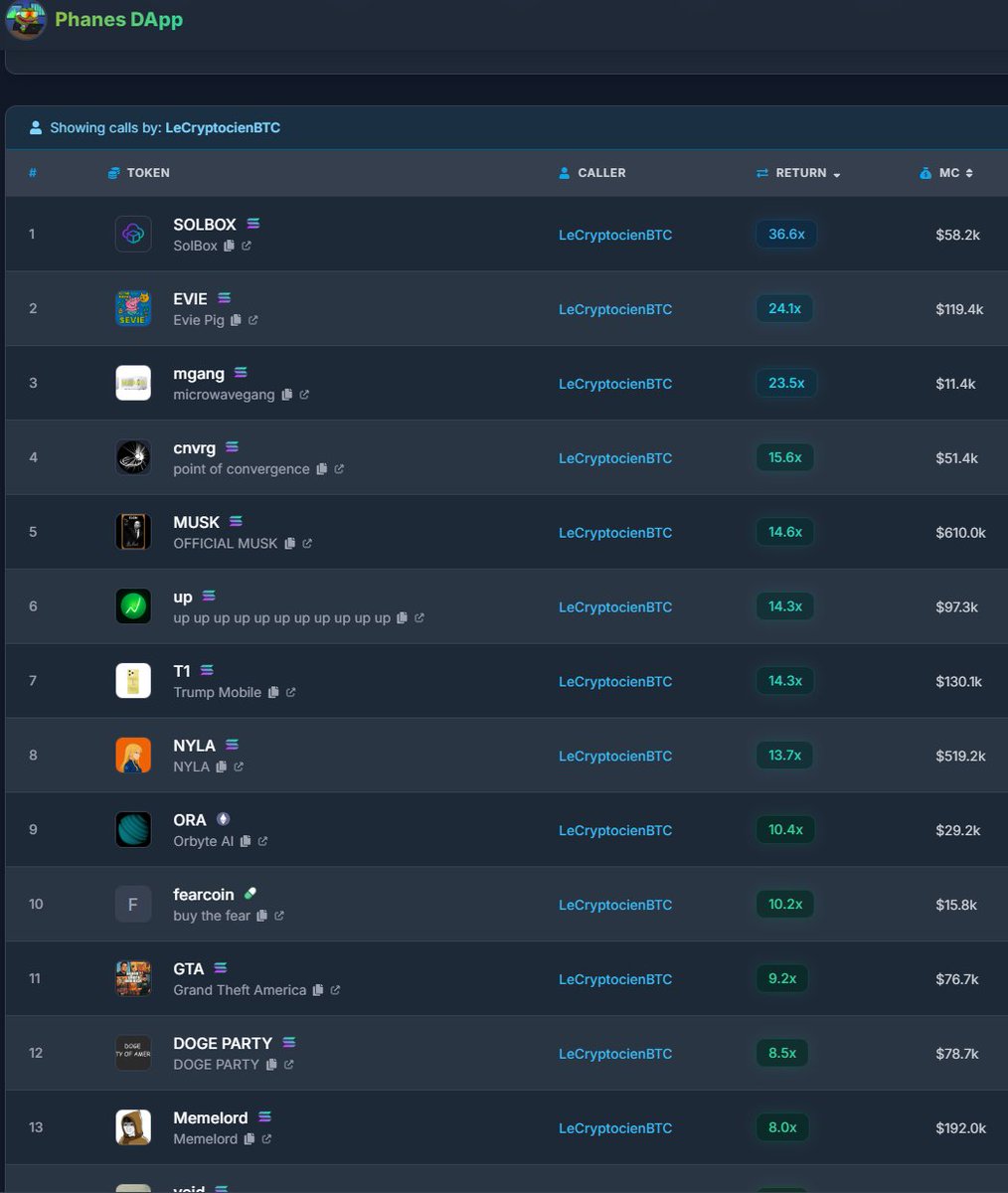Click the Phanes DApp logo icon
The height and width of the screenshot is (1193, 1008).
click(25, 20)
